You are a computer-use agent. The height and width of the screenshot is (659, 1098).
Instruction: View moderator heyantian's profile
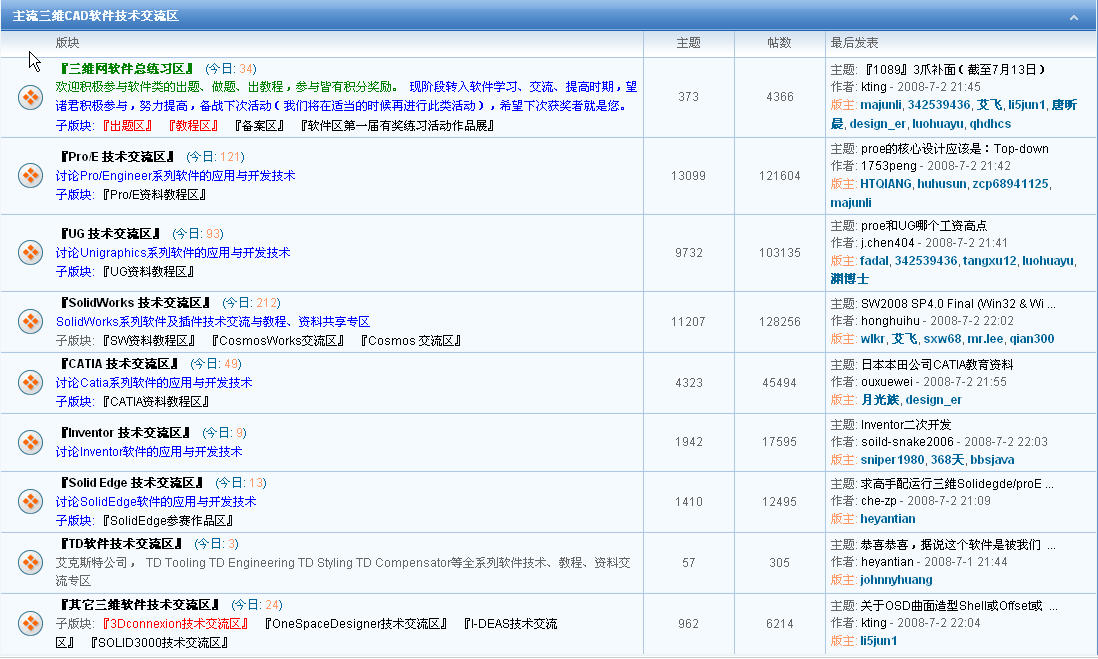point(888,519)
